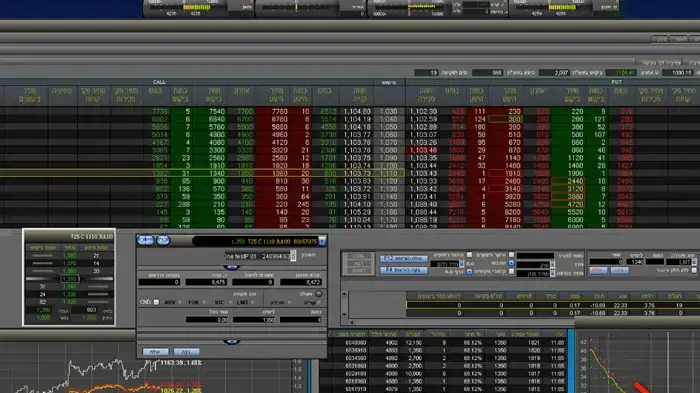Click call bid quantity 288 in option chain
Image resolution: width=700 pixels, height=393 pixels.
183,204
